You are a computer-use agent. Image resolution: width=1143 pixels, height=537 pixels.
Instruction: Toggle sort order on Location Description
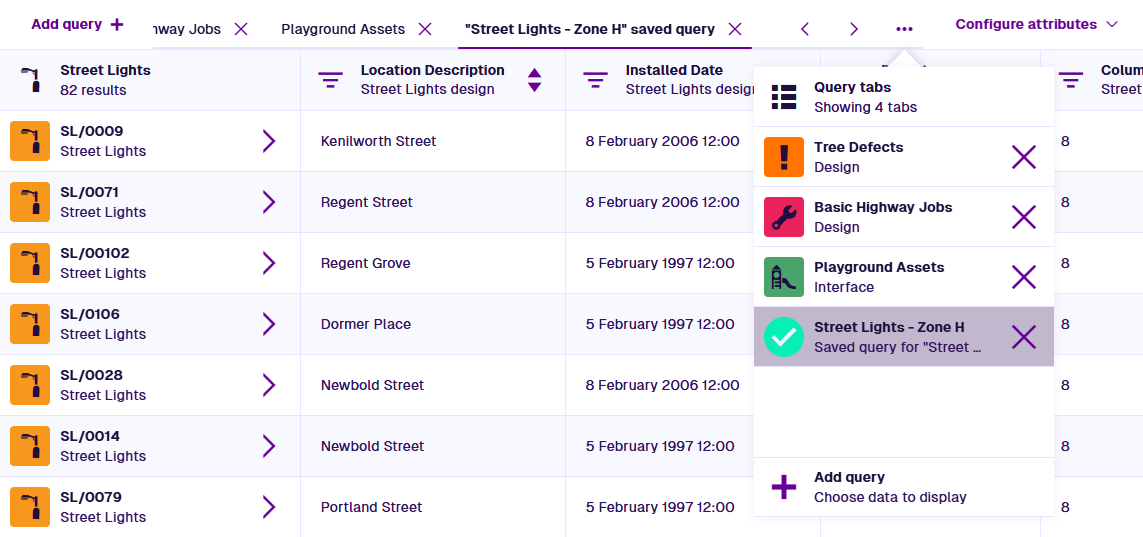click(534, 80)
